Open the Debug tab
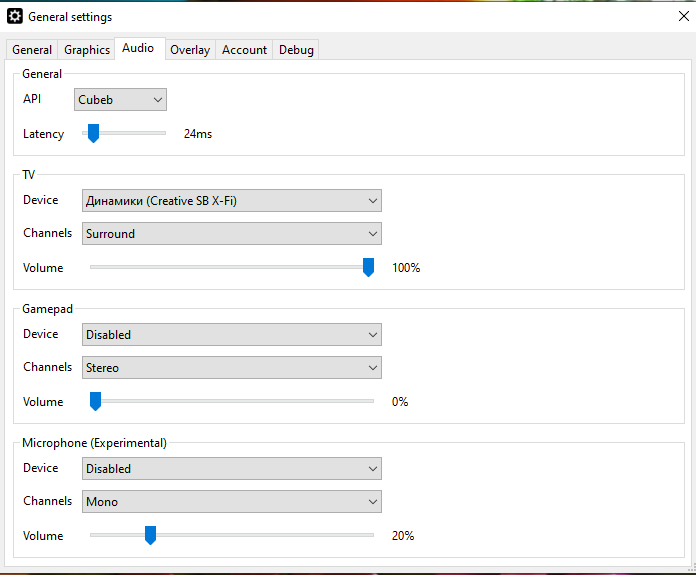The image size is (696, 575). tap(296, 50)
